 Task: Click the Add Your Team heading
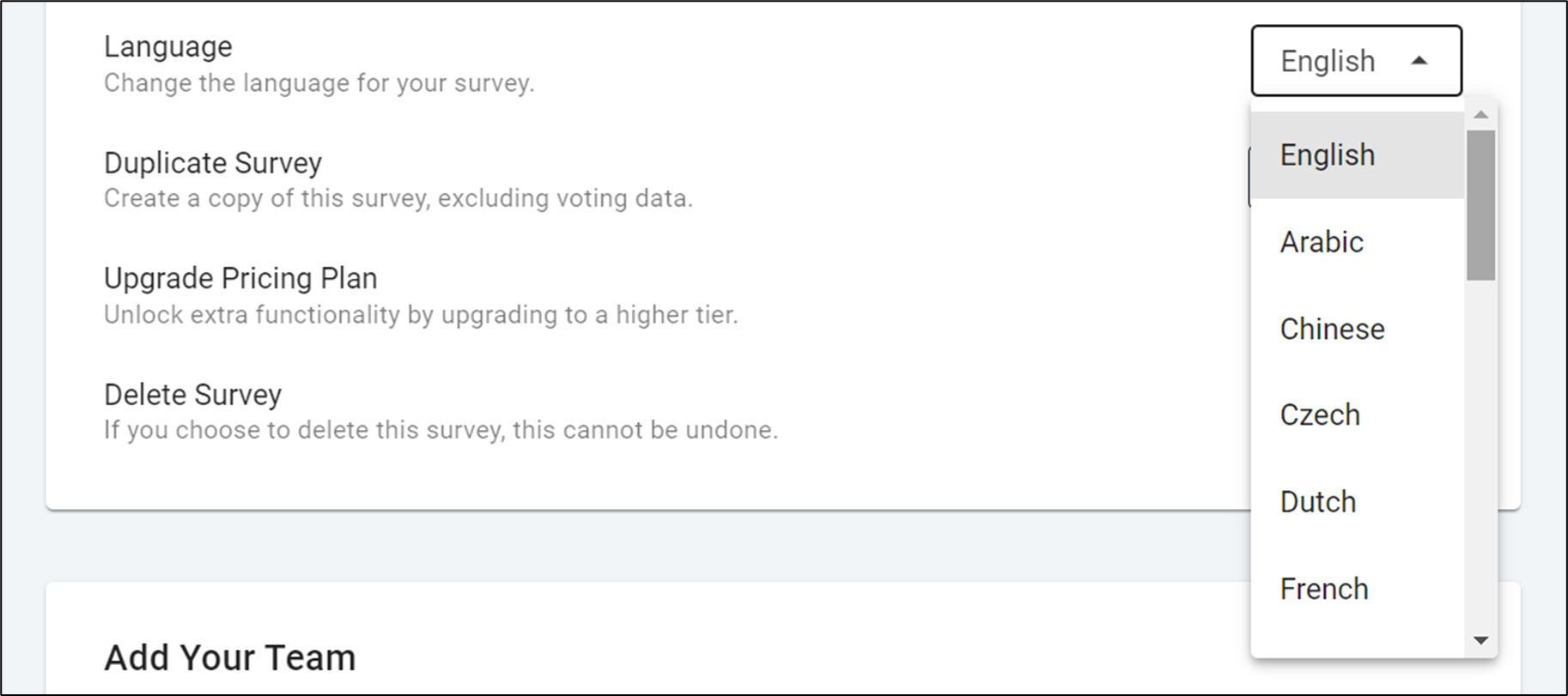229,657
